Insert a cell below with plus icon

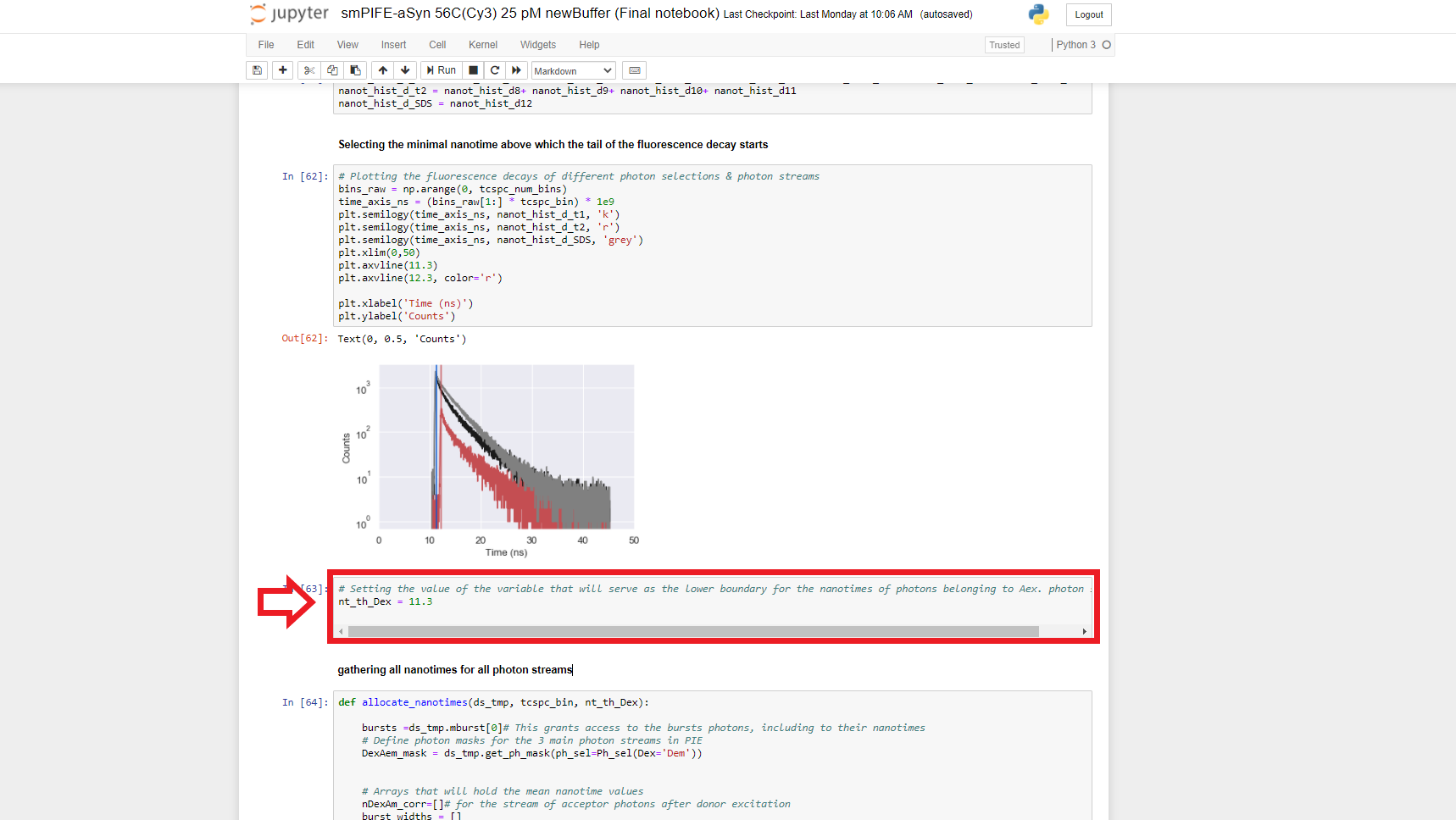pos(283,70)
